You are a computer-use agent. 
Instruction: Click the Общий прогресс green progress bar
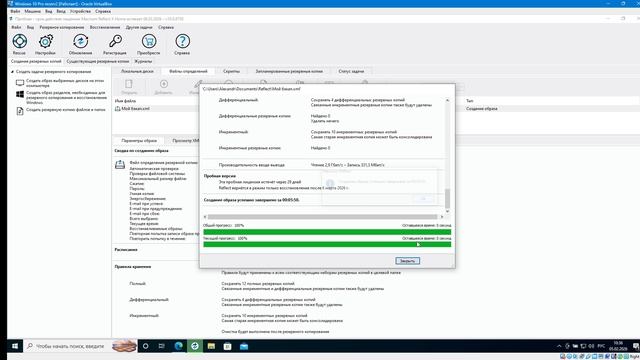[327, 232]
